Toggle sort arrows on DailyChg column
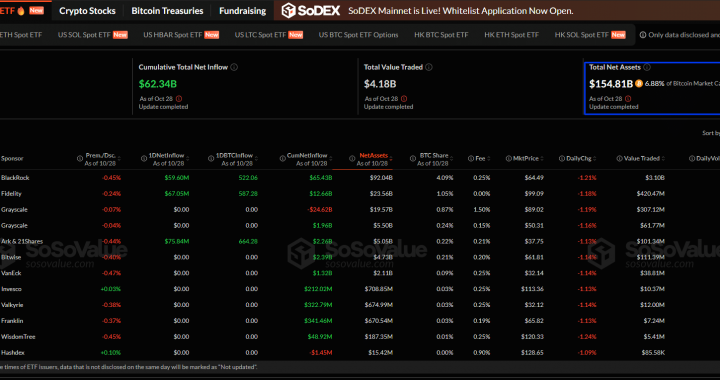The image size is (720, 380). [x=595, y=158]
